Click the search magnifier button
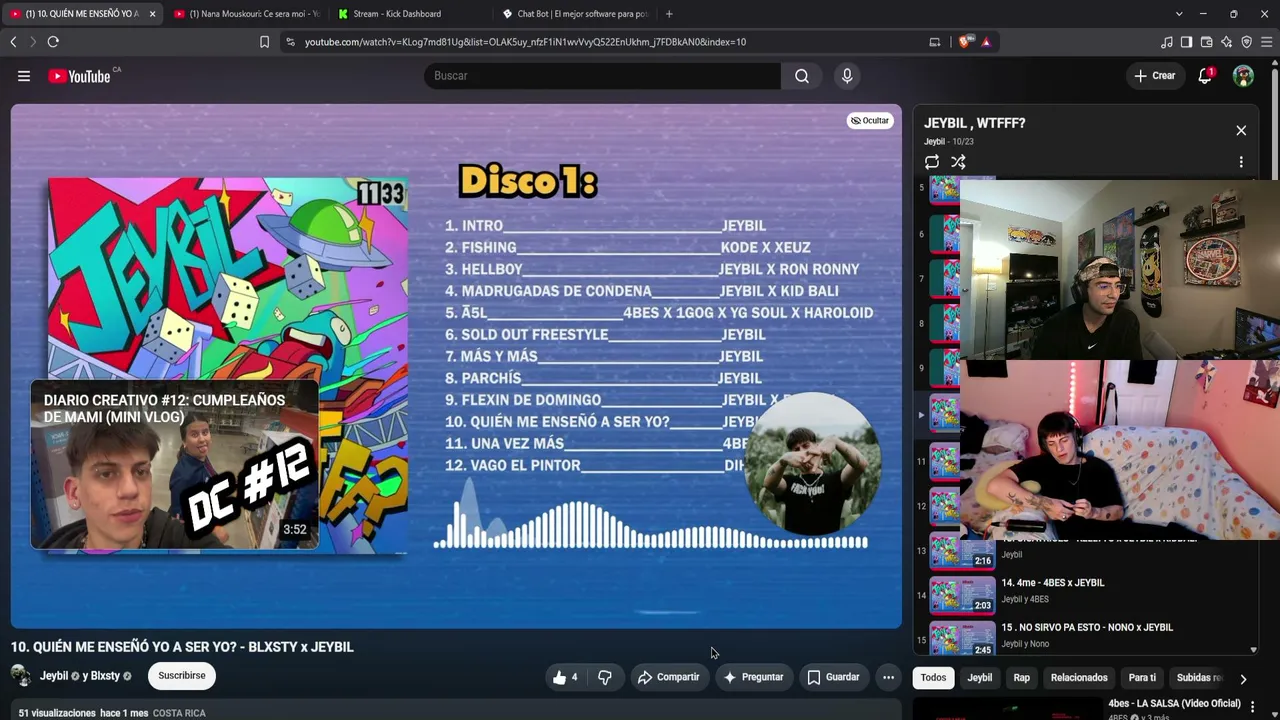The height and width of the screenshot is (720, 1280). [802, 76]
